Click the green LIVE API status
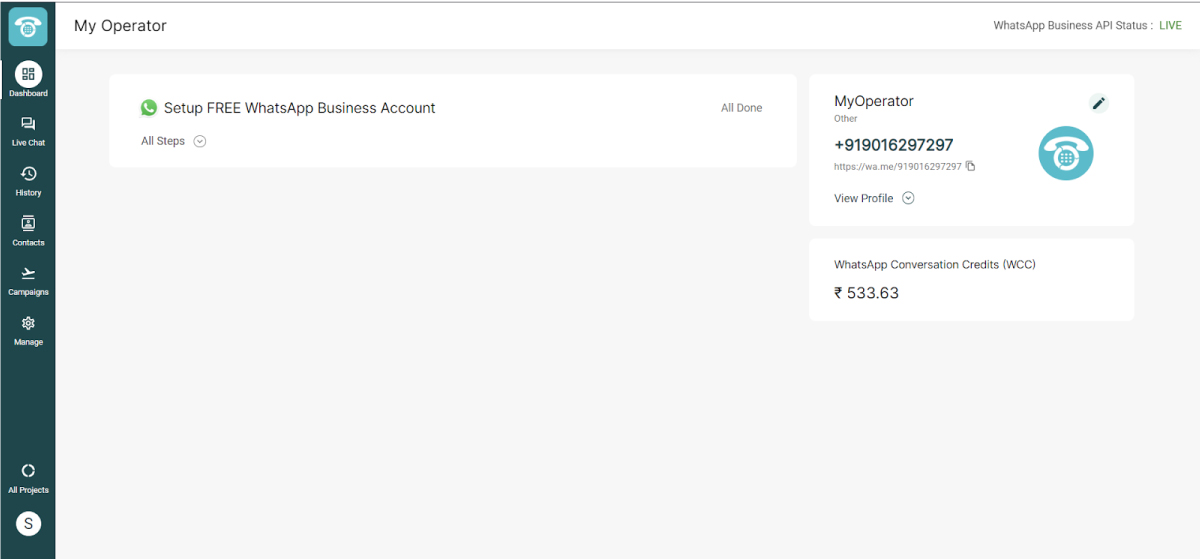The image size is (1200, 560). pyautogui.click(x=1170, y=26)
